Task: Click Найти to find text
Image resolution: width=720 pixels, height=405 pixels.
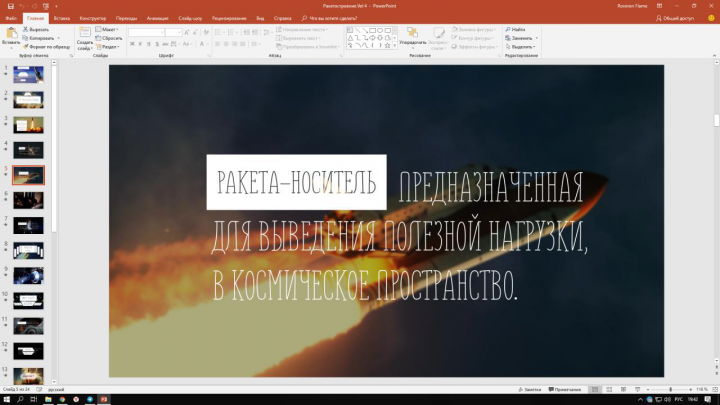Action: [515, 29]
